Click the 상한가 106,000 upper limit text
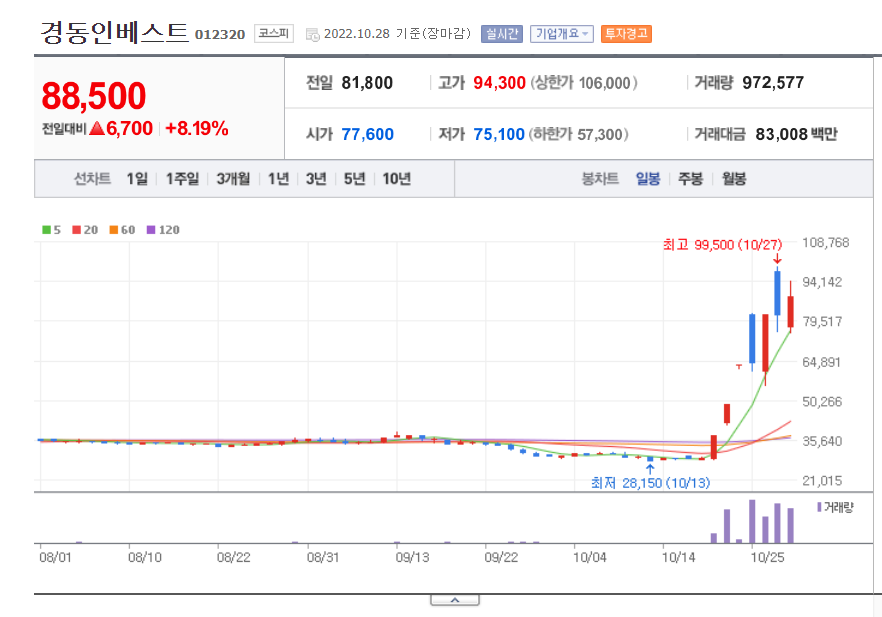Image resolution: width=882 pixels, height=617 pixels. tap(584, 83)
